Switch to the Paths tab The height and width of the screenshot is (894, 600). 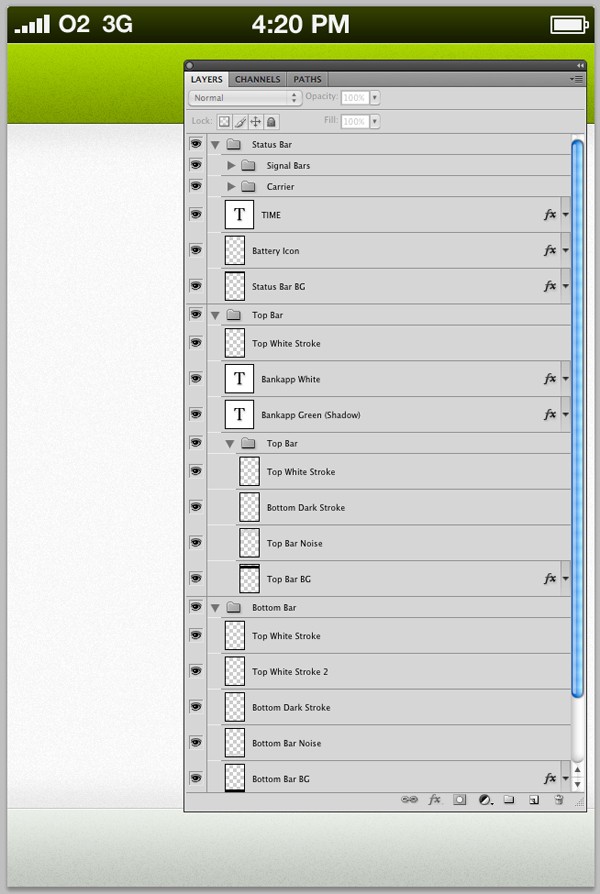(307, 79)
